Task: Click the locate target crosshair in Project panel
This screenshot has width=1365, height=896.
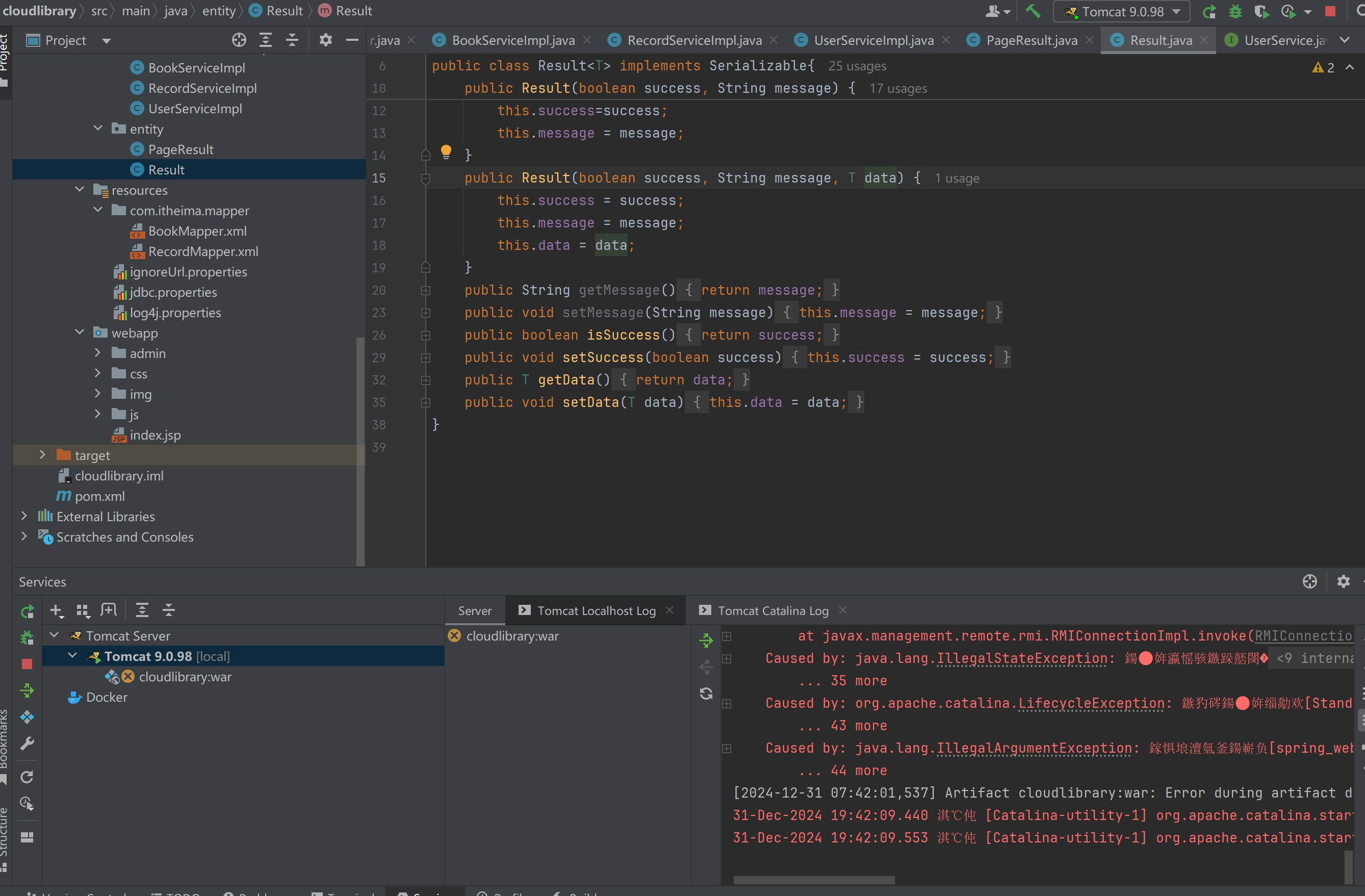Action: point(239,40)
